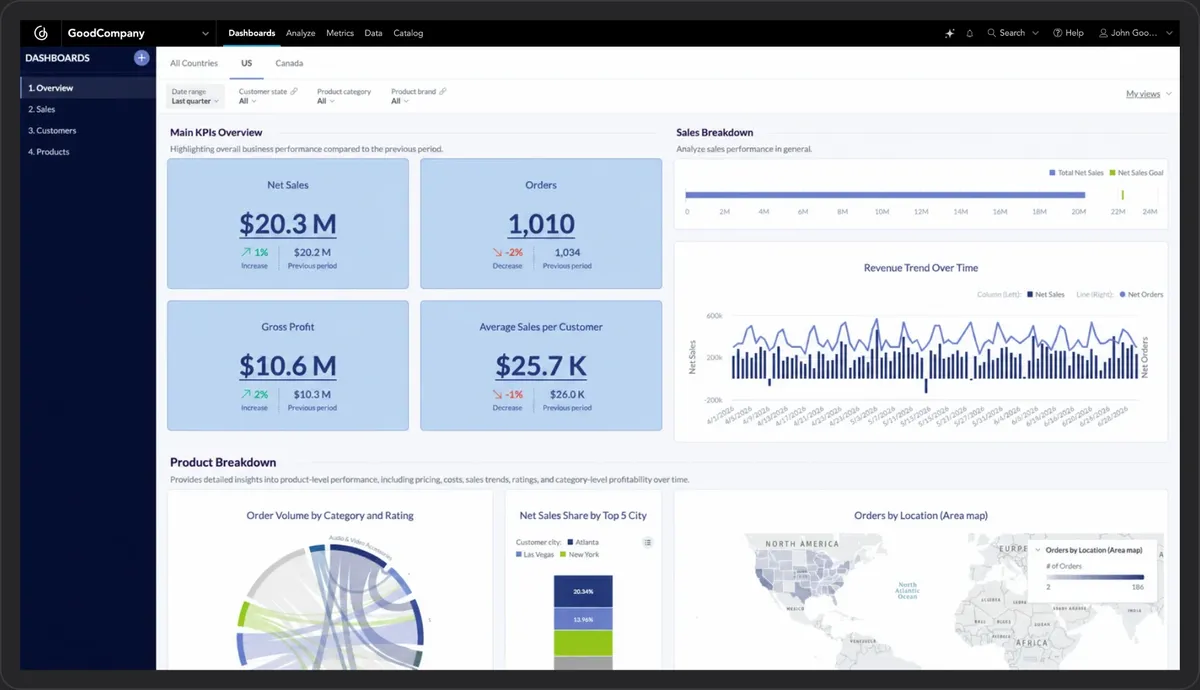Drill into the $10.6 M Gross Profit value
Image resolution: width=1200 pixels, height=690 pixels.
tap(288, 365)
